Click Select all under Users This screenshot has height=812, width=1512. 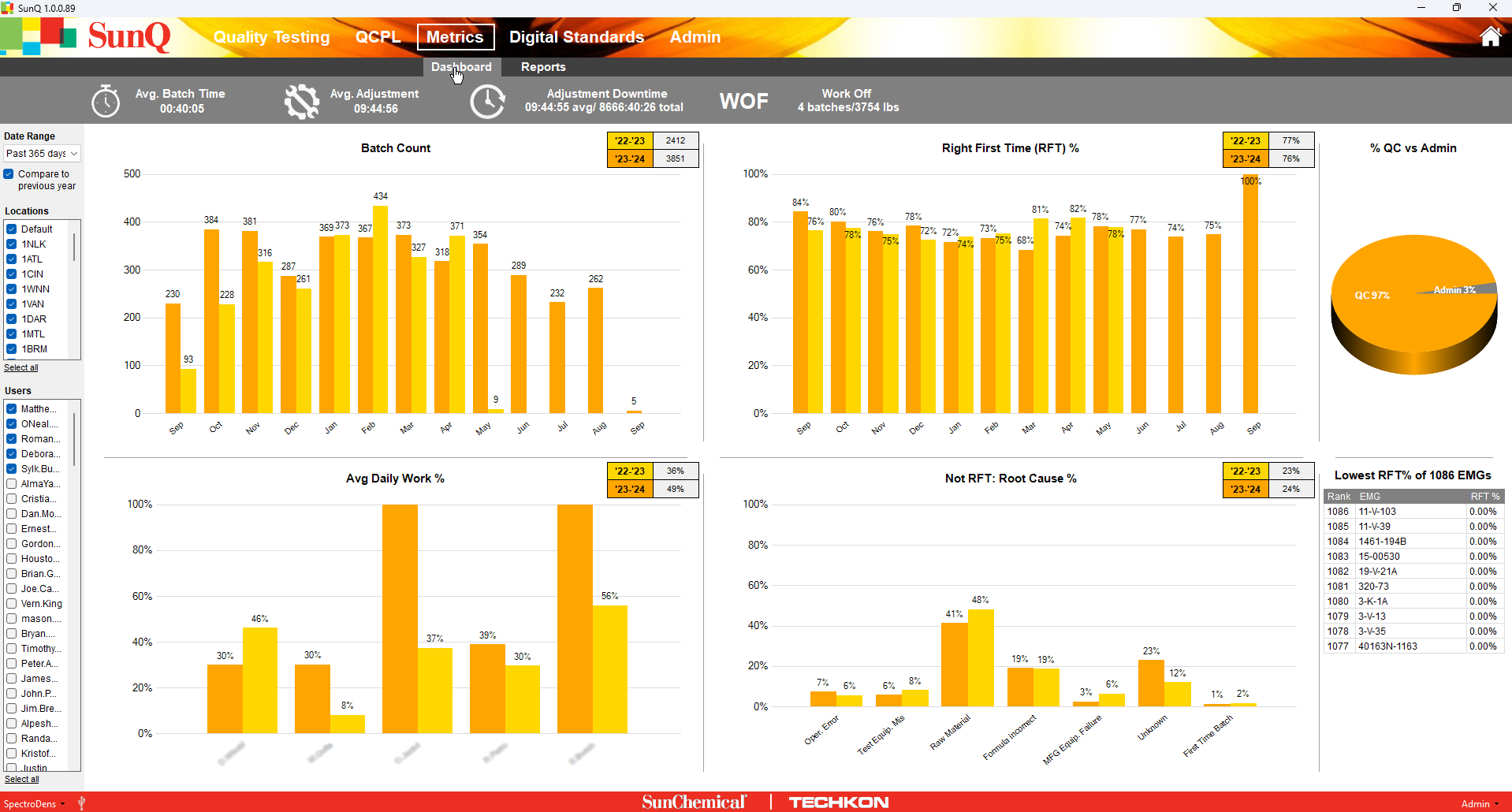coord(21,779)
